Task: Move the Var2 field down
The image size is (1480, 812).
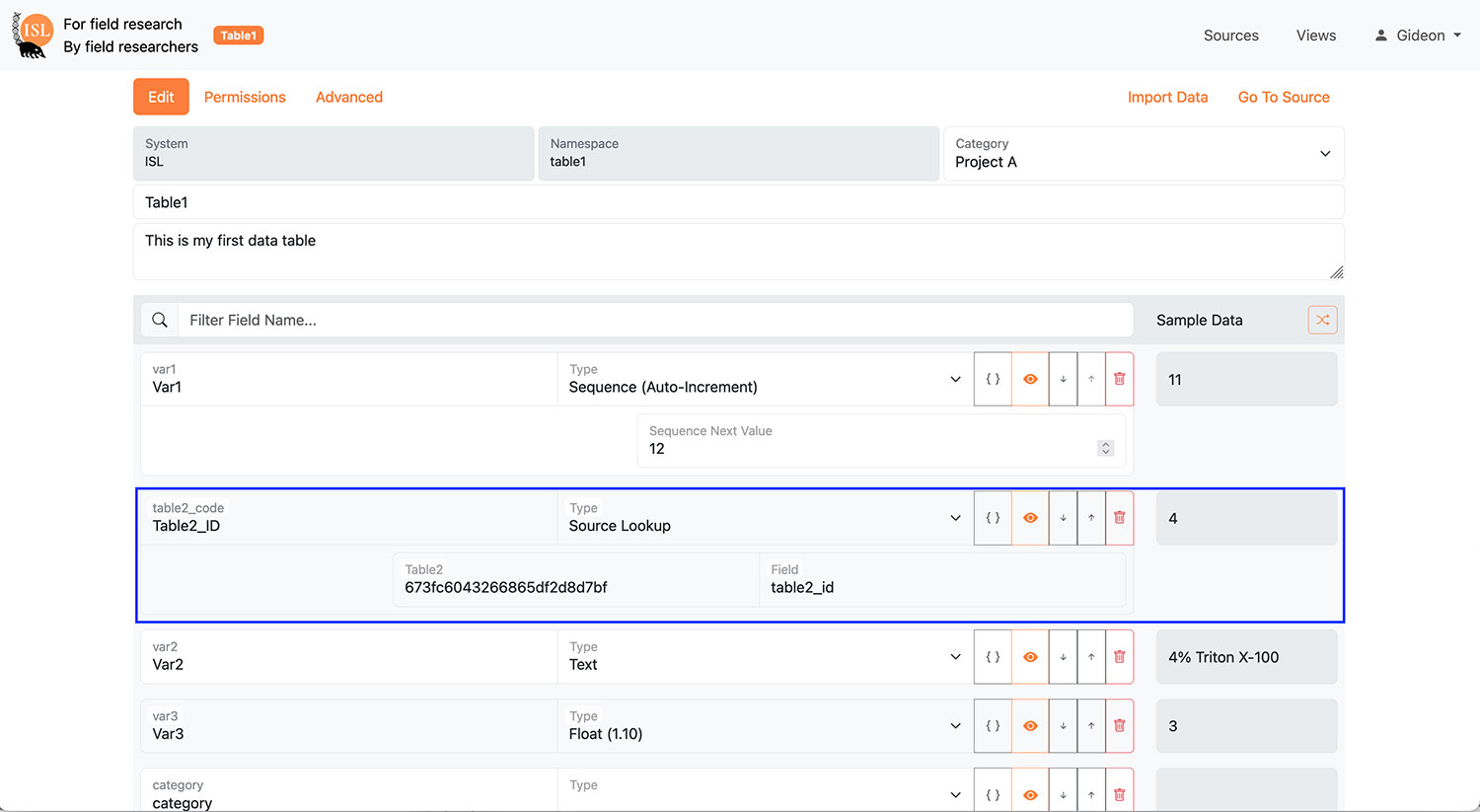Action: coord(1063,657)
